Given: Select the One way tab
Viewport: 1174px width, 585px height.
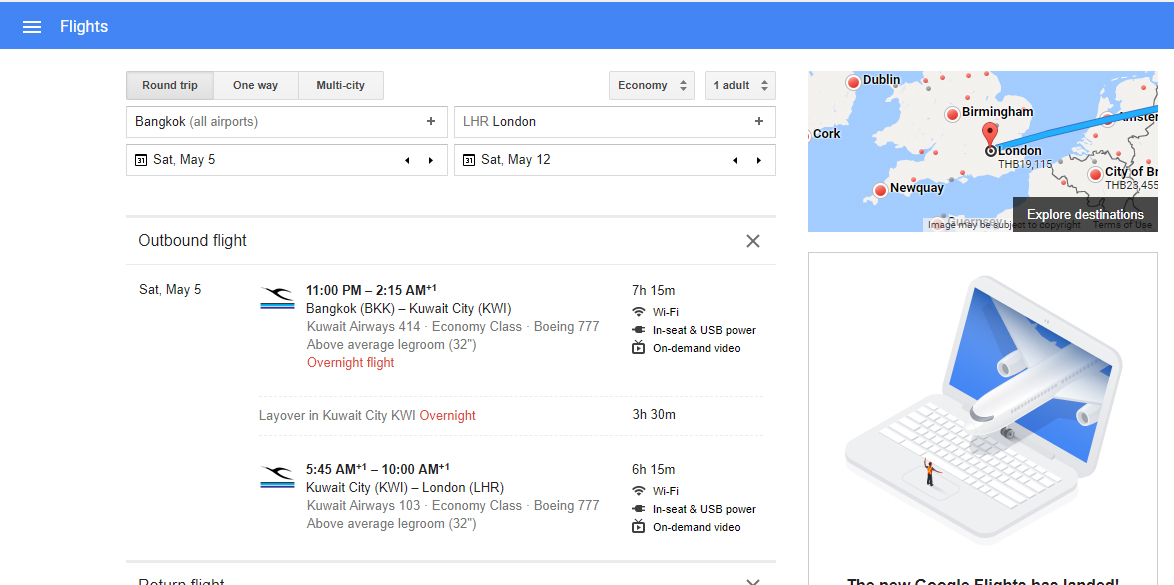Looking at the screenshot, I should point(255,85).
